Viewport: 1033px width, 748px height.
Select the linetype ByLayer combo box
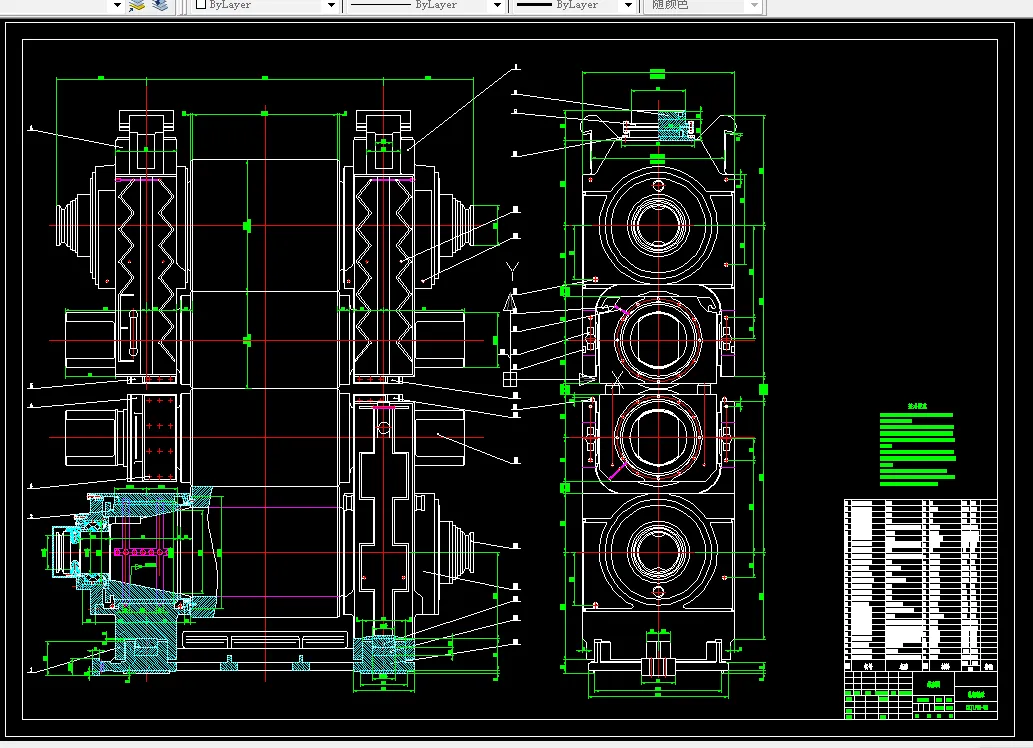(425, 6)
